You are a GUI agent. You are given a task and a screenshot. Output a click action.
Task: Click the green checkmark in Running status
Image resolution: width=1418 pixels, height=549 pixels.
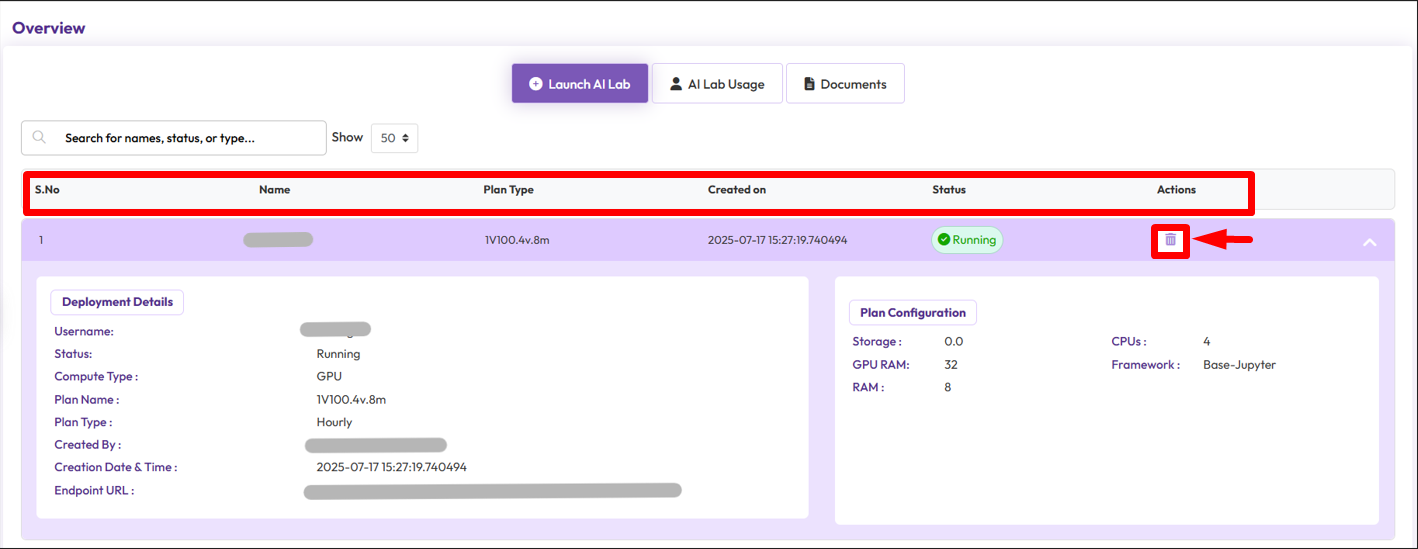(x=943, y=240)
